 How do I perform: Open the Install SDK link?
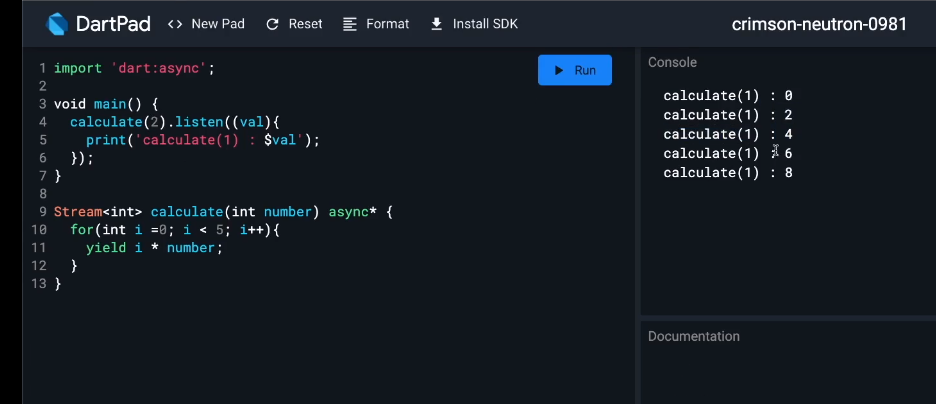point(474,24)
